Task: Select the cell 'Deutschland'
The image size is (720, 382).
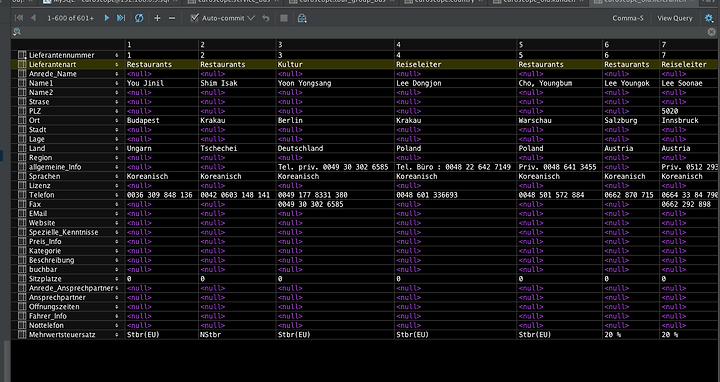Action: [x=335, y=148]
